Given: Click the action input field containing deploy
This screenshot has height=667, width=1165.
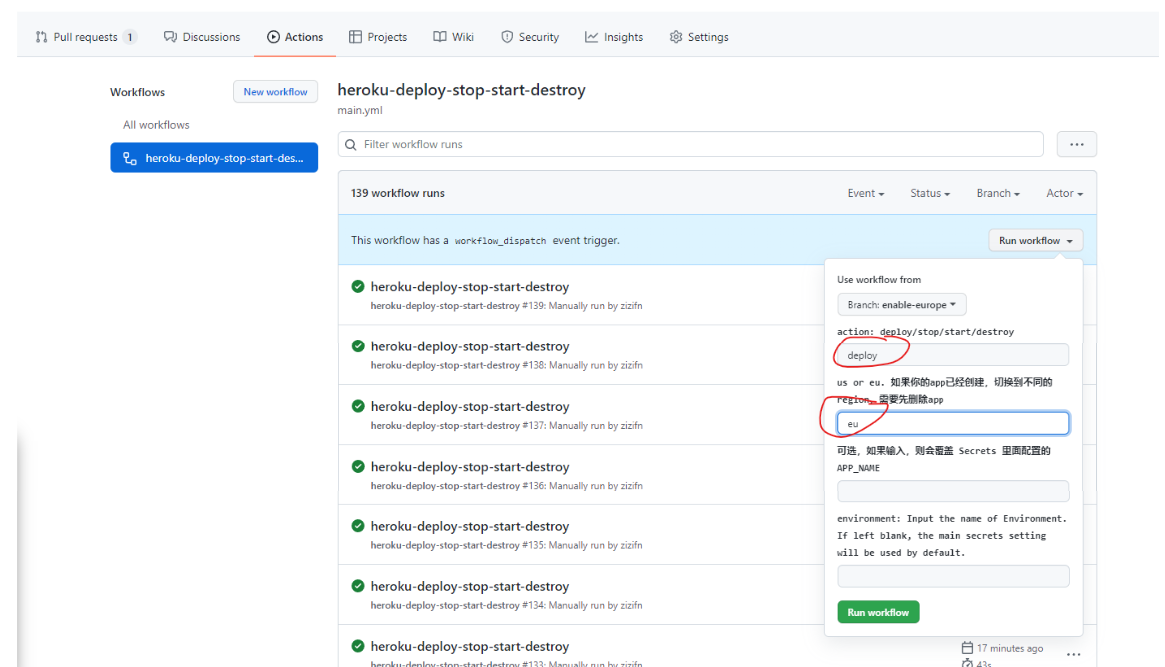Looking at the screenshot, I should (952, 355).
